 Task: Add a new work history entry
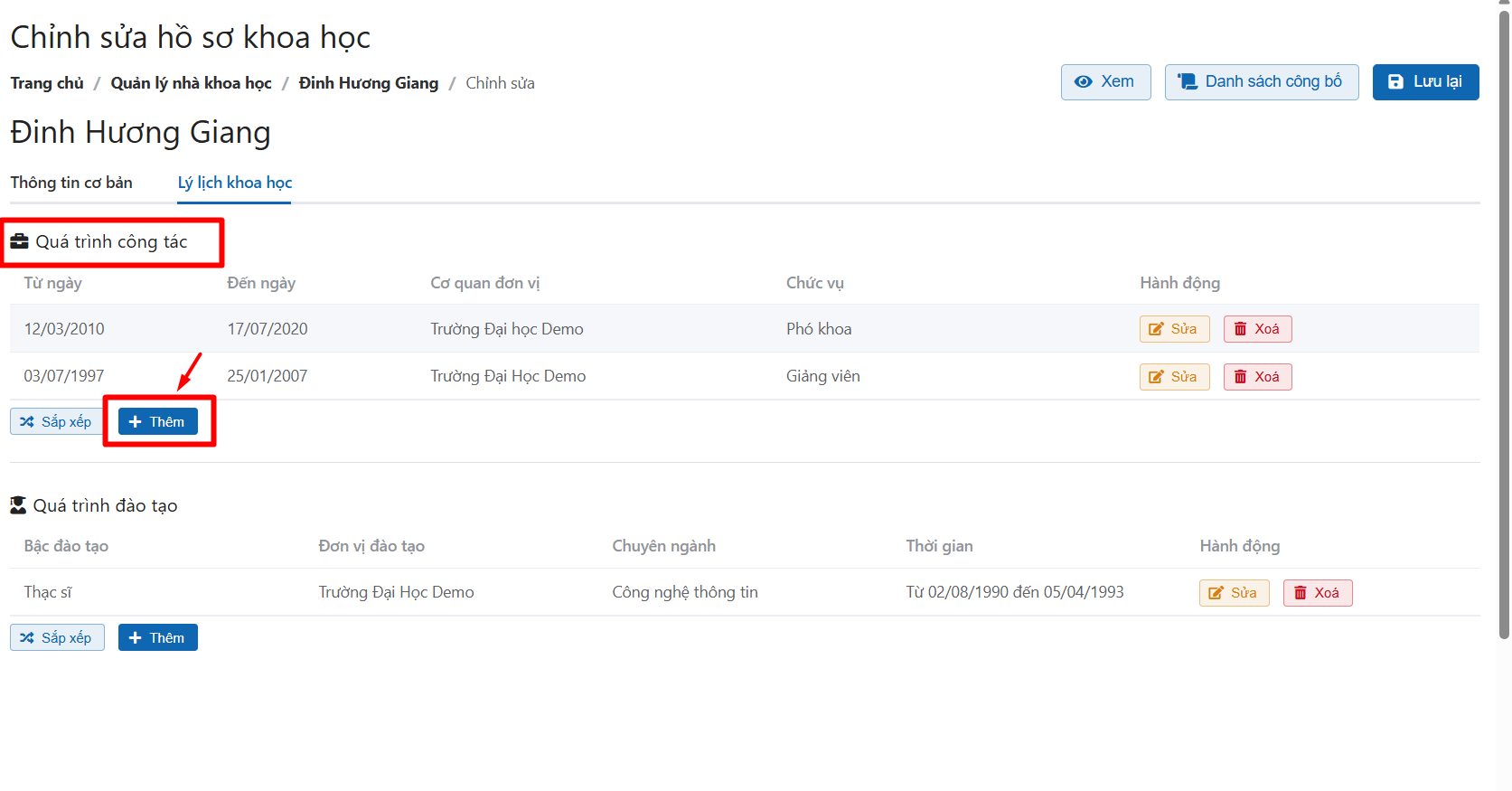[158, 422]
